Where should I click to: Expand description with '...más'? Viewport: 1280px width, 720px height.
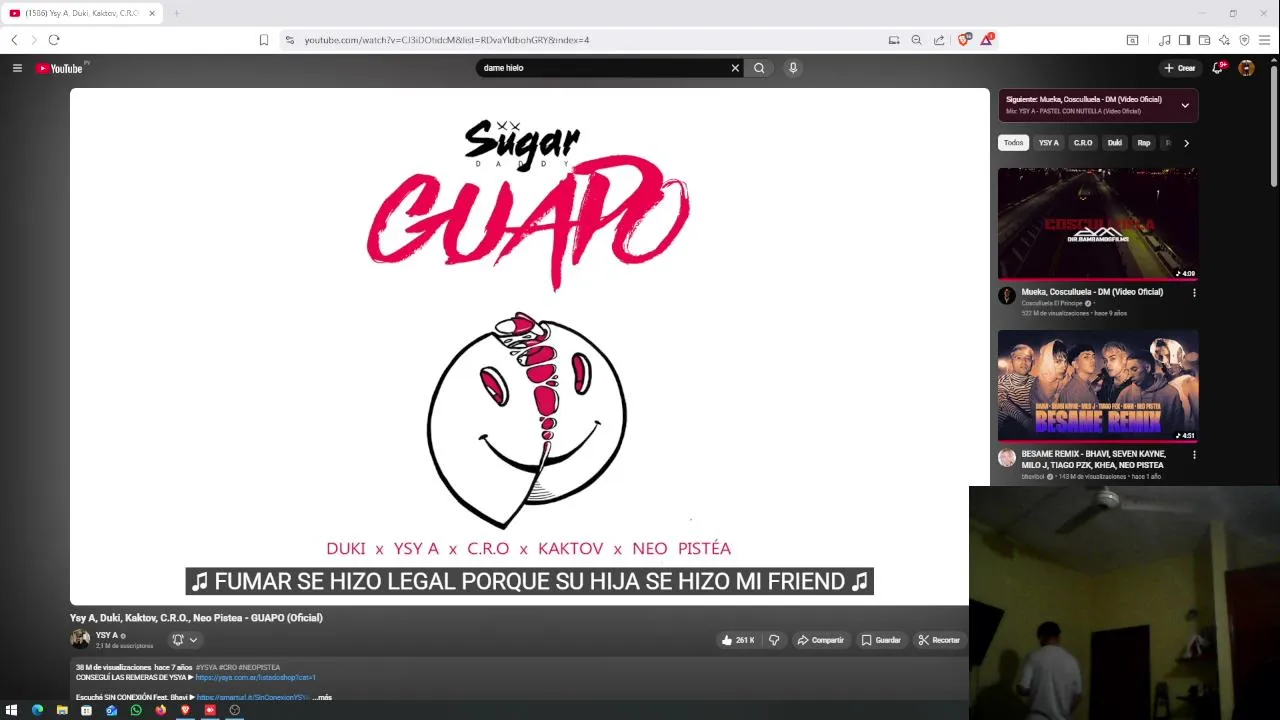click(x=322, y=697)
